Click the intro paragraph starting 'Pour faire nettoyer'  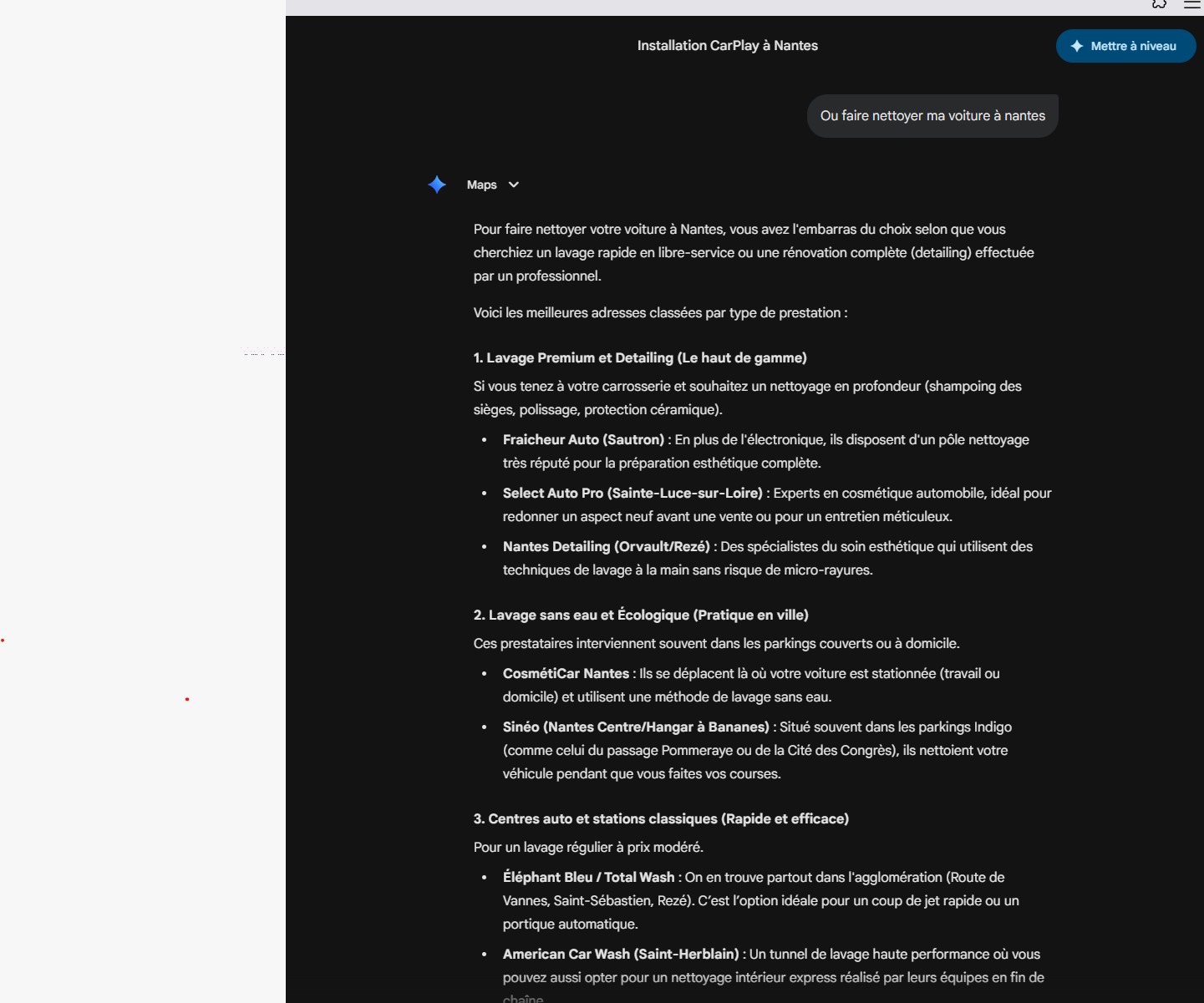[x=752, y=252]
